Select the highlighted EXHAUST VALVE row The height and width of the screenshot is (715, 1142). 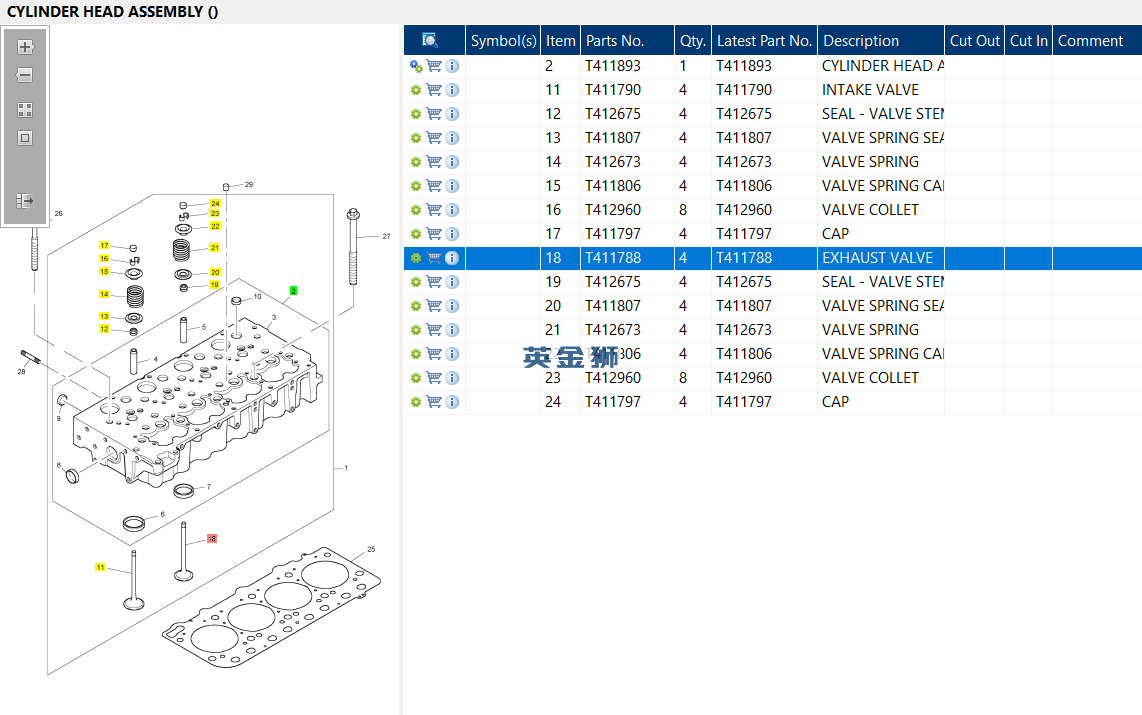[x=877, y=258]
